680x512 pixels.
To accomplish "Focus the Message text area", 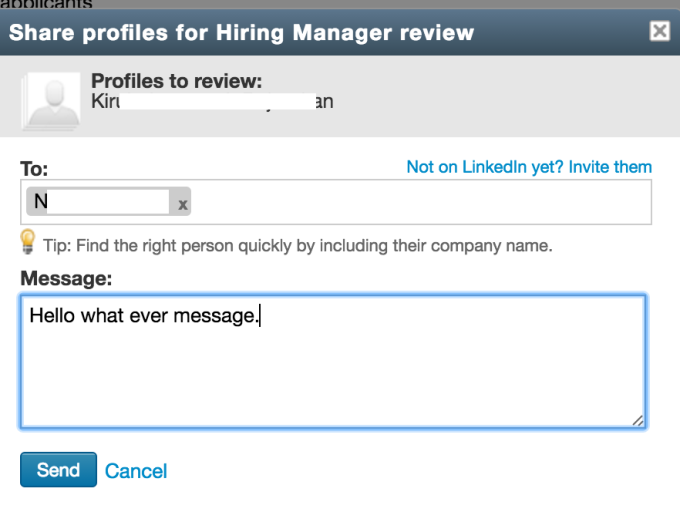I will 332,370.
